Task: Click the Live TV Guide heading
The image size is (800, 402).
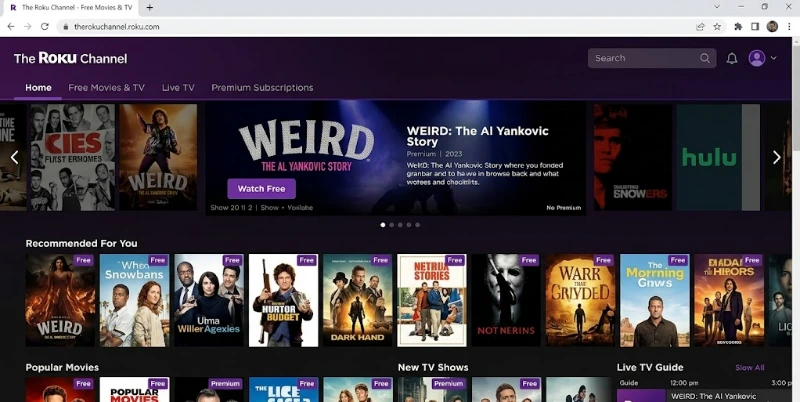Action: 650,367
